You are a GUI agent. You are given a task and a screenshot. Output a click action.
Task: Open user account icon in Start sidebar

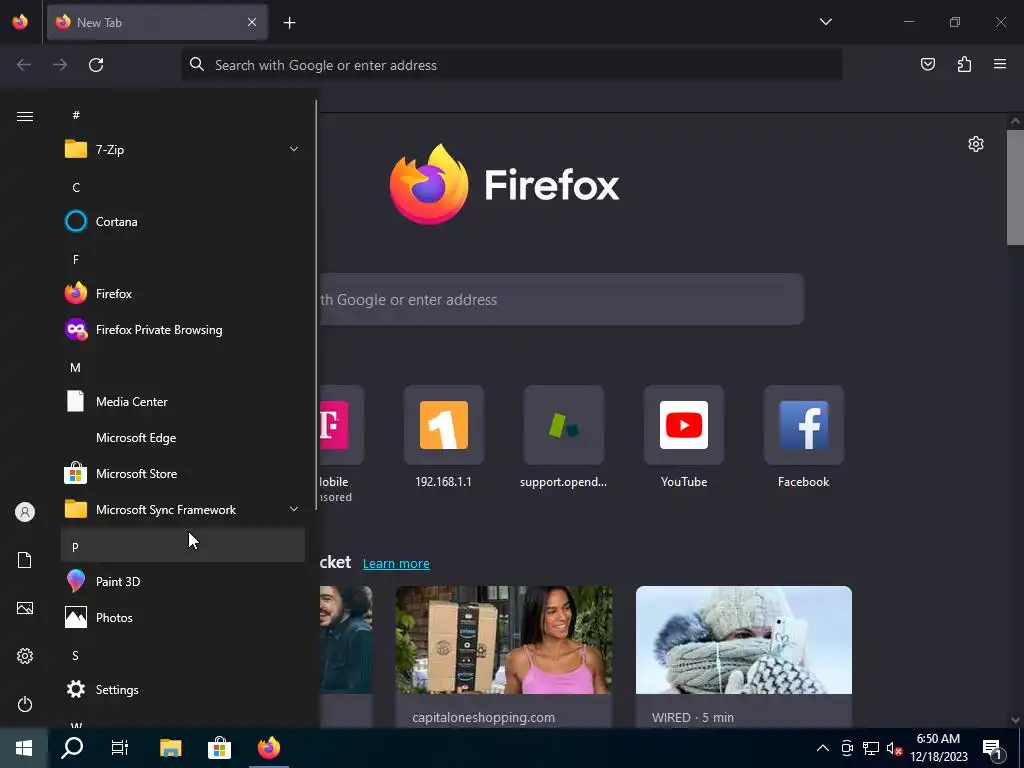[x=25, y=512]
